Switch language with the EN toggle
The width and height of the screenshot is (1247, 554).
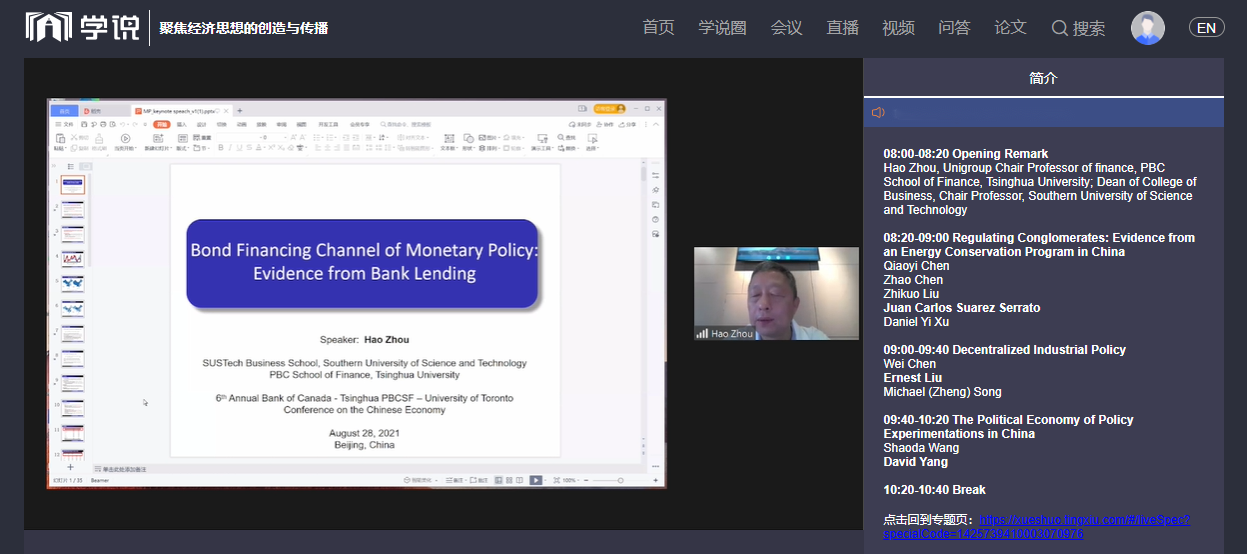coord(1206,28)
